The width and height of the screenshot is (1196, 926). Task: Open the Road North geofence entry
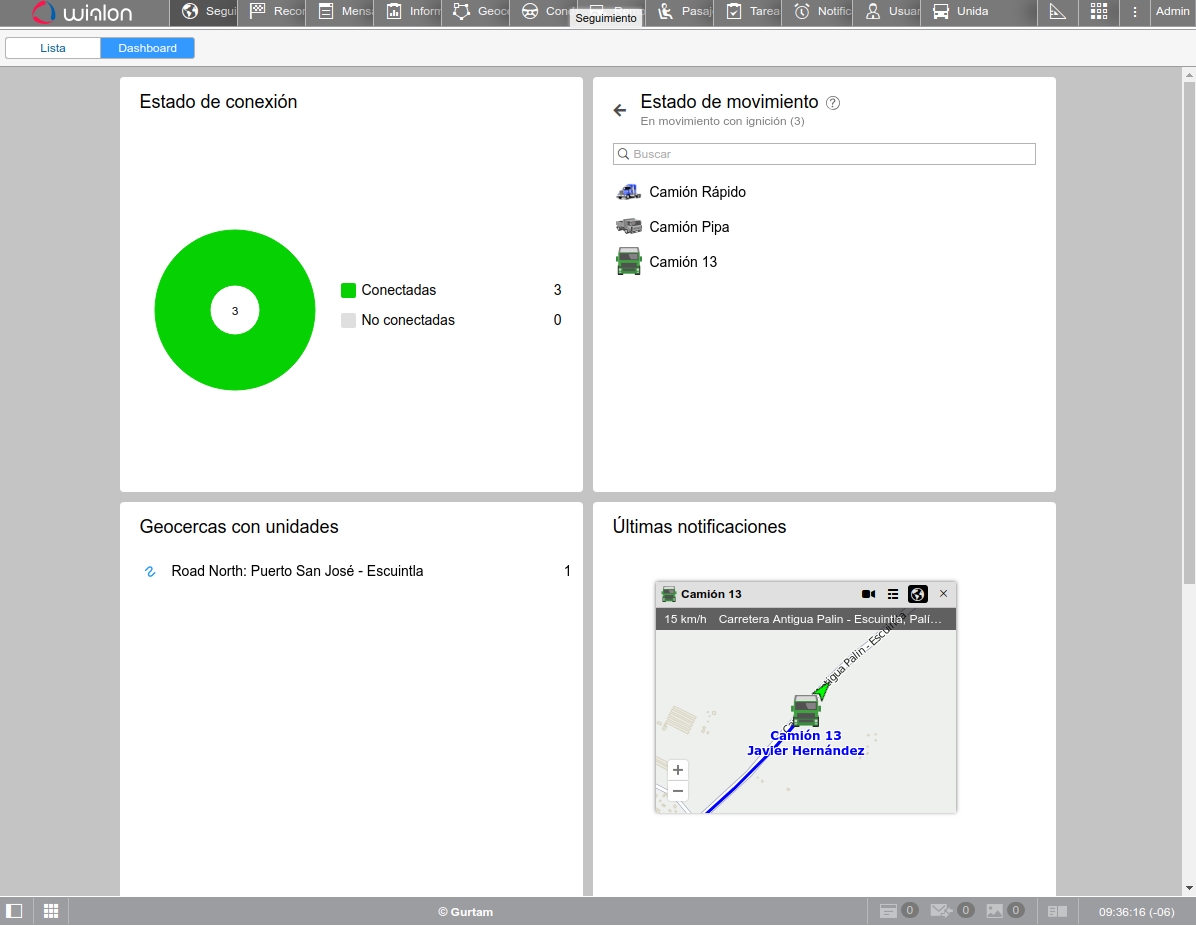[297, 571]
